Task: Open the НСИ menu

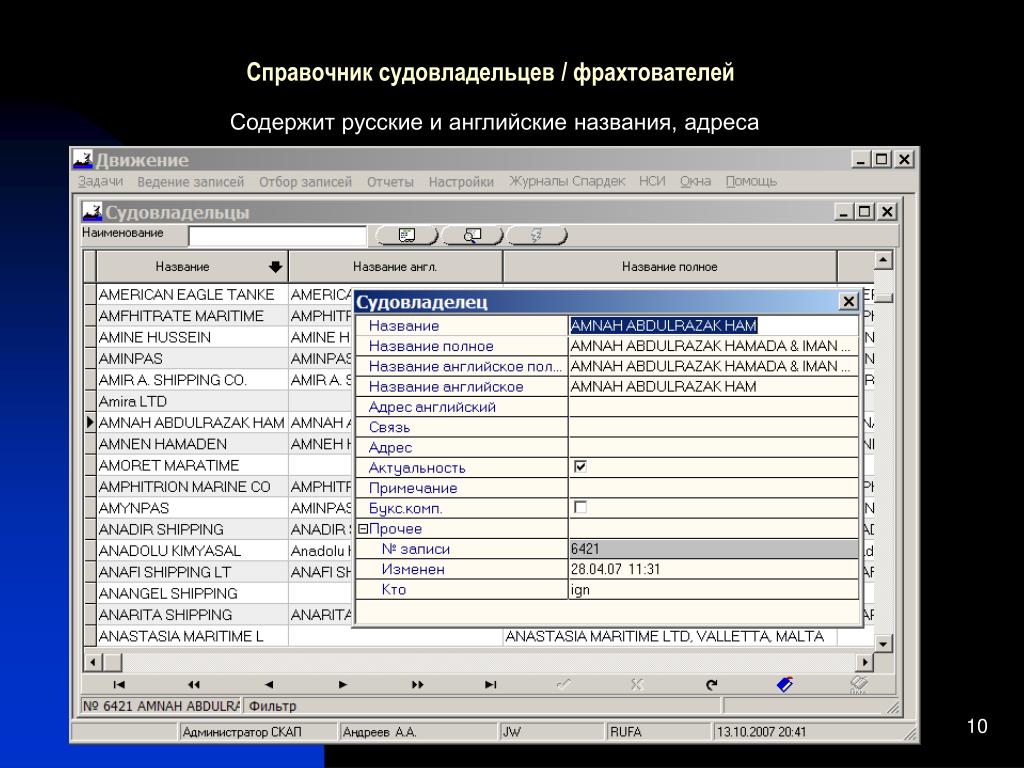Action: [652, 182]
